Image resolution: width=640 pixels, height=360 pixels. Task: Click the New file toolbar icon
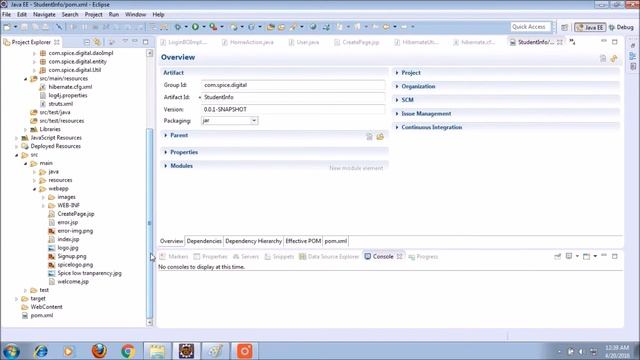(x=7, y=27)
